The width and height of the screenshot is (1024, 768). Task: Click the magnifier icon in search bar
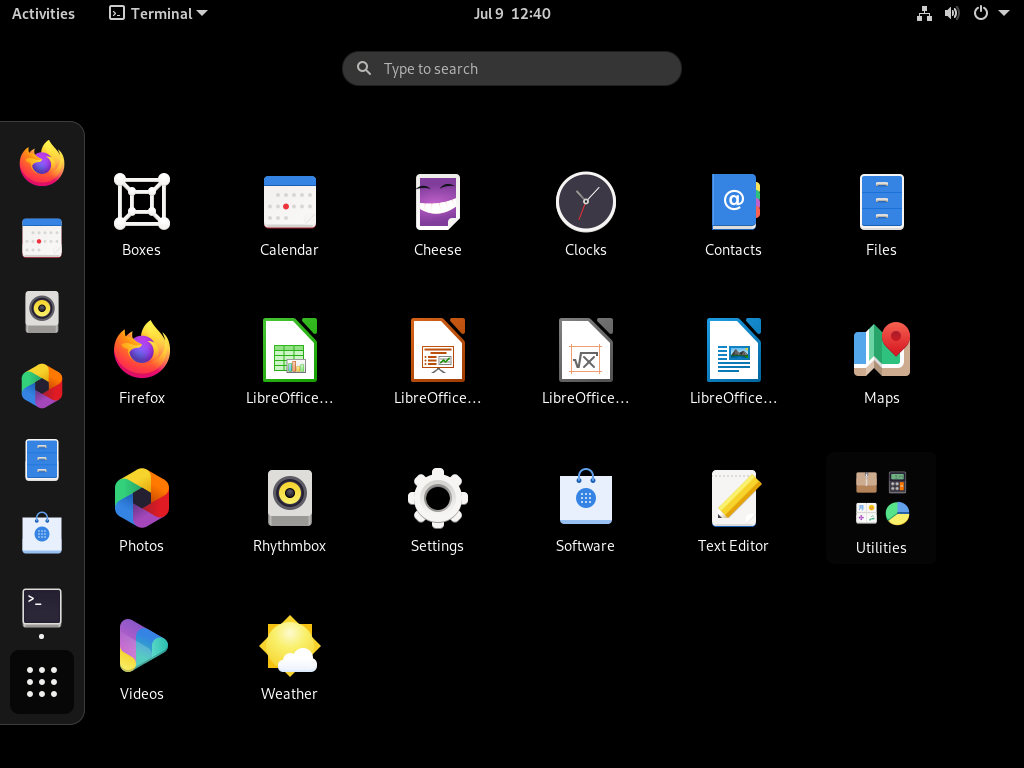[x=364, y=68]
